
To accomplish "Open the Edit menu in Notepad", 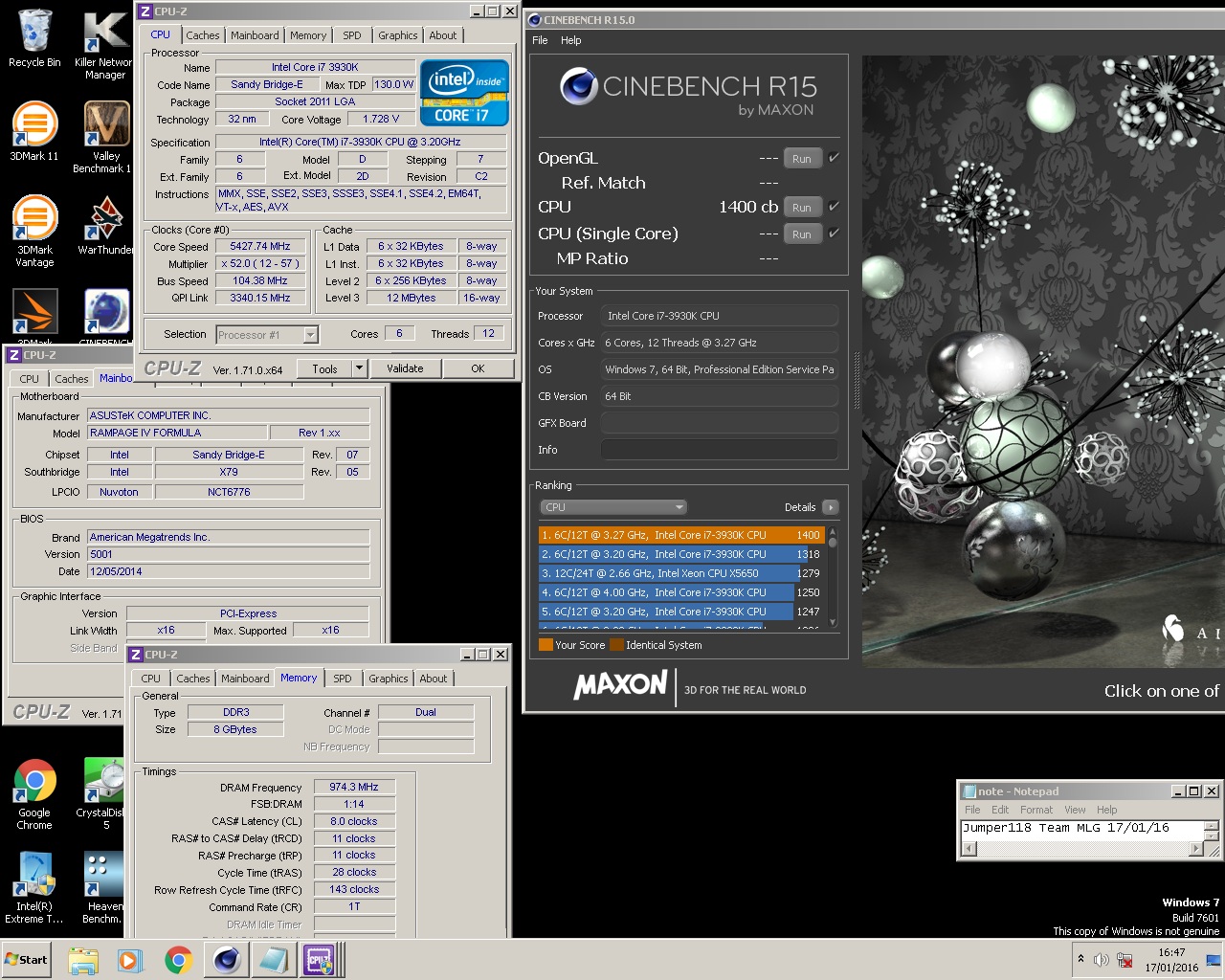I will click(x=999, y=810).
